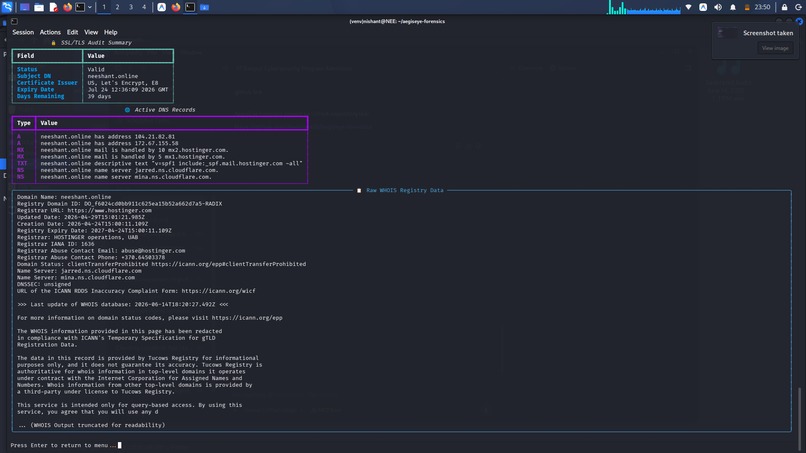Click the jarred.ns.cloudflare.com DNS record
The height and width of the screenshot is (453, 806).
129,170
